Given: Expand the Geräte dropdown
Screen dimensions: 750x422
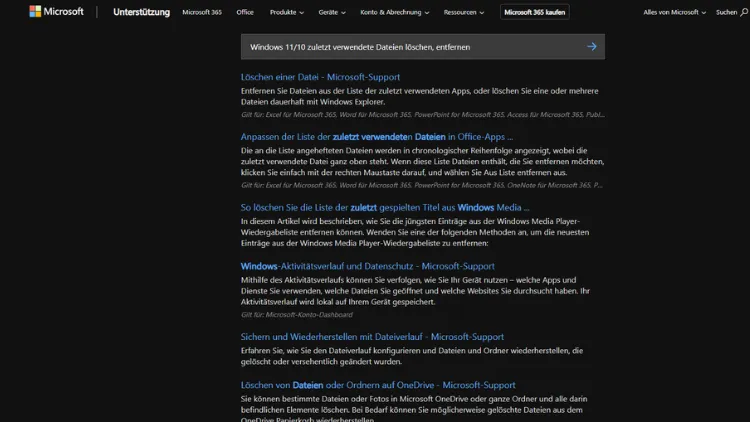Looking at the screenshot, I should pos(332,12).
